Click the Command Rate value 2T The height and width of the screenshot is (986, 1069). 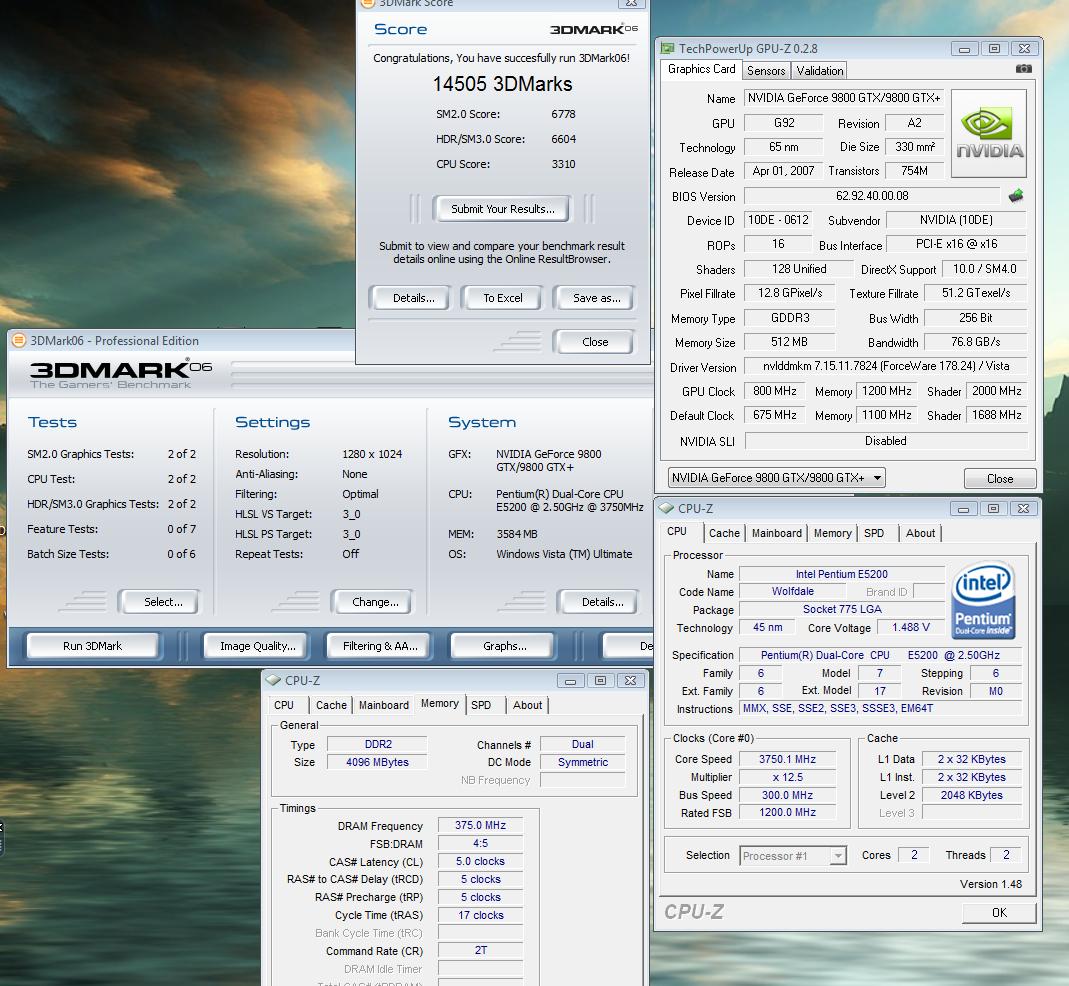[480, 950]
